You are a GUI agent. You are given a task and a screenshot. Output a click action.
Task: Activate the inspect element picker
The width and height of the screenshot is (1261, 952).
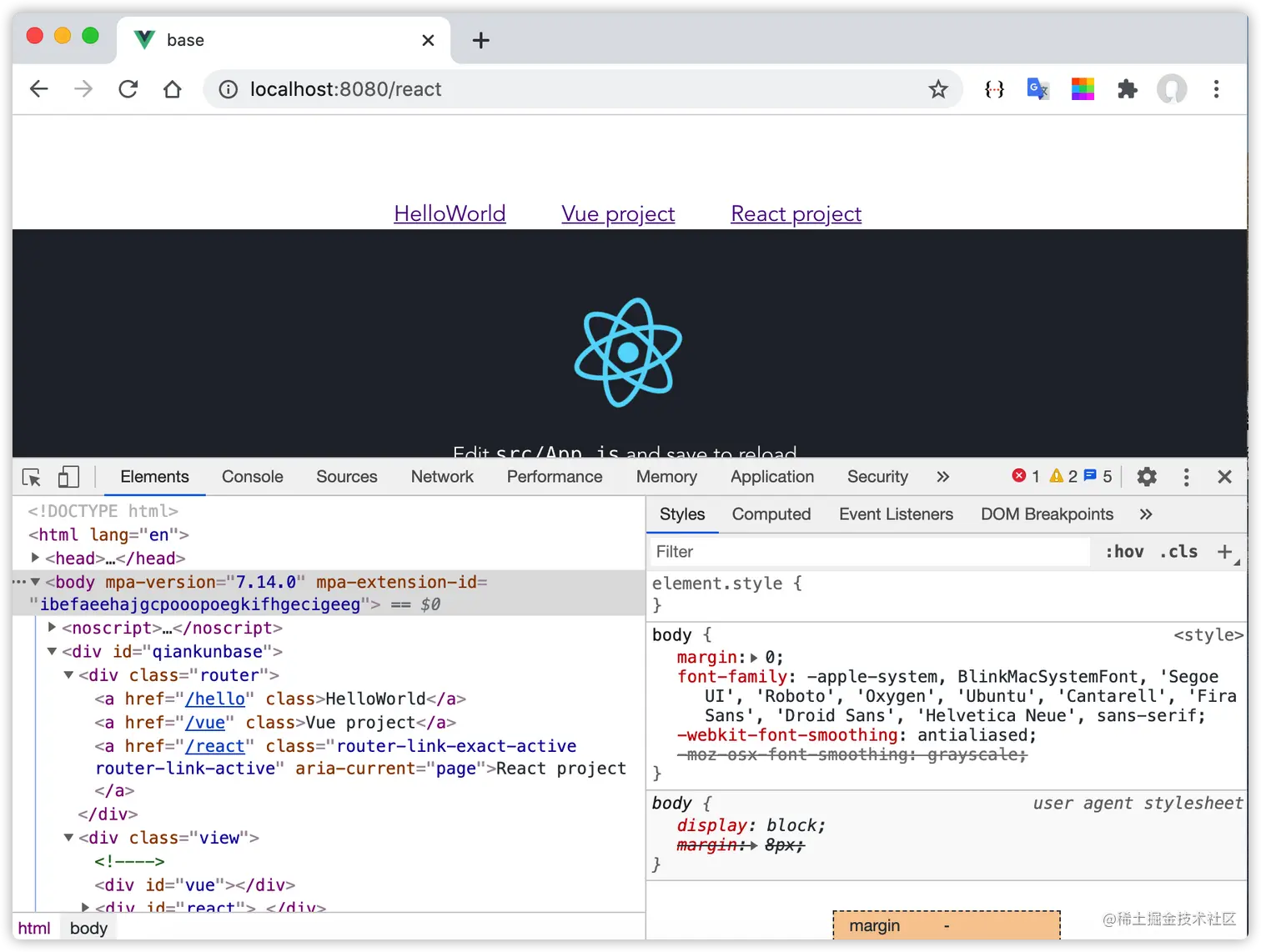(32, 477)
